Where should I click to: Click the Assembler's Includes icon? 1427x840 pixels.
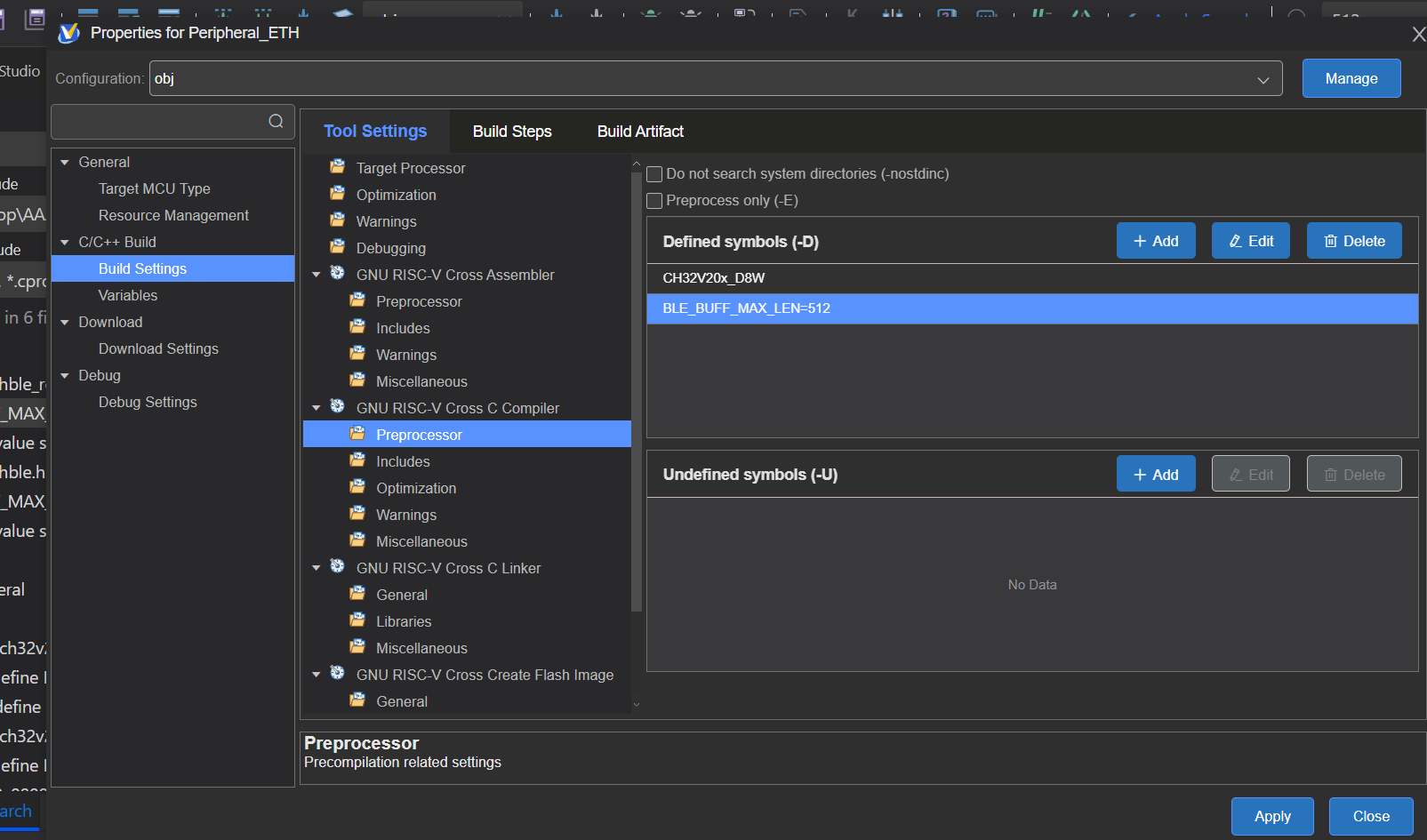(x=357, y=327)
